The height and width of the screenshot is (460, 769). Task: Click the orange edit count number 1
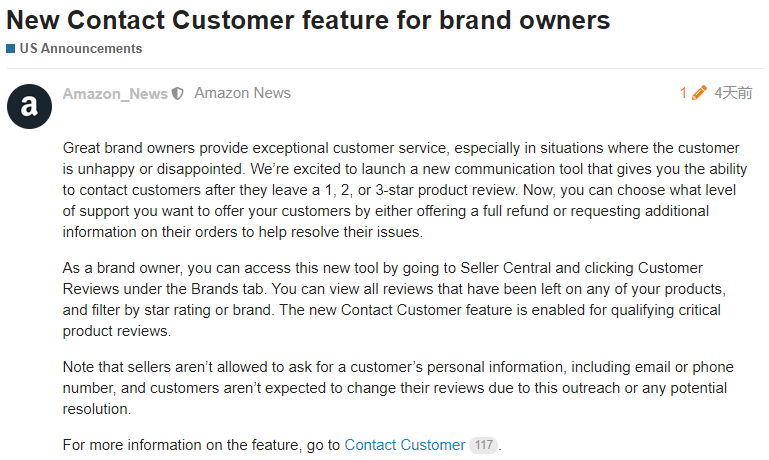[683, 93]
